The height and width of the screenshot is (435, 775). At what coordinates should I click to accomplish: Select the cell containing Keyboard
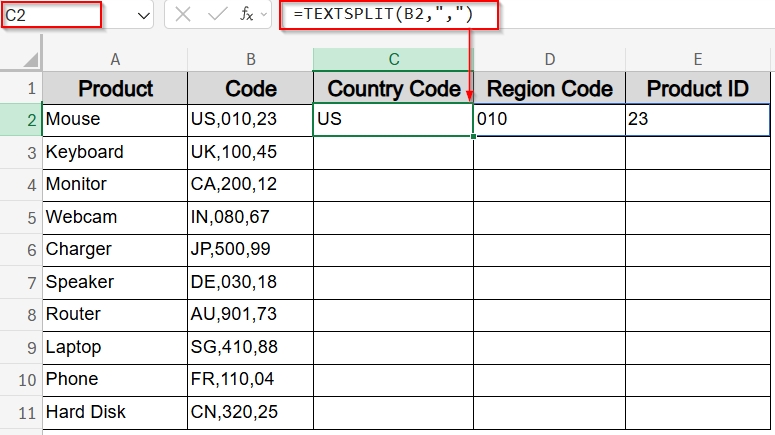115,153
